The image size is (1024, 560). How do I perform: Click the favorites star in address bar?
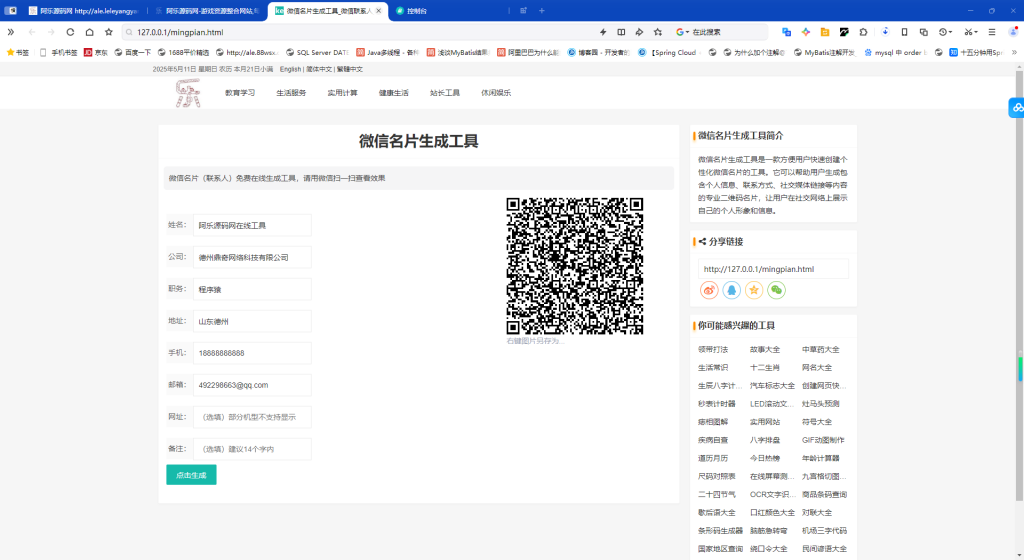(658, 32)
